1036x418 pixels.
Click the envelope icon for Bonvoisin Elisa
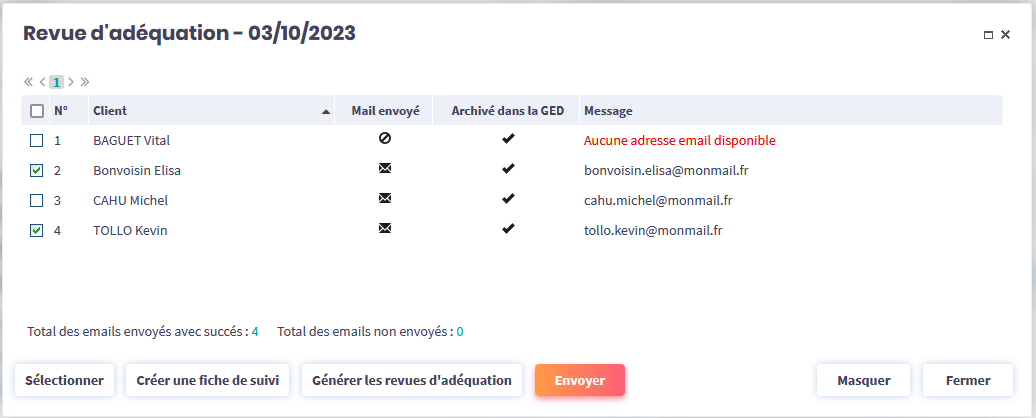click(x=385, y=169)
